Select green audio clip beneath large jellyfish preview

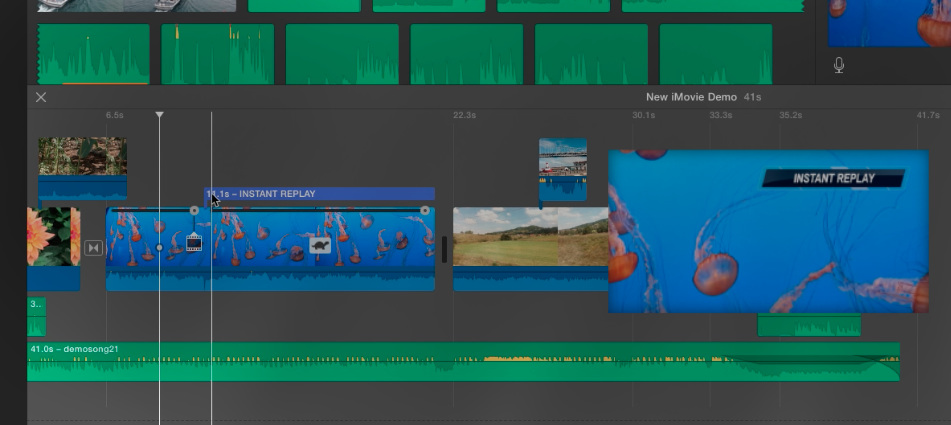808,325
